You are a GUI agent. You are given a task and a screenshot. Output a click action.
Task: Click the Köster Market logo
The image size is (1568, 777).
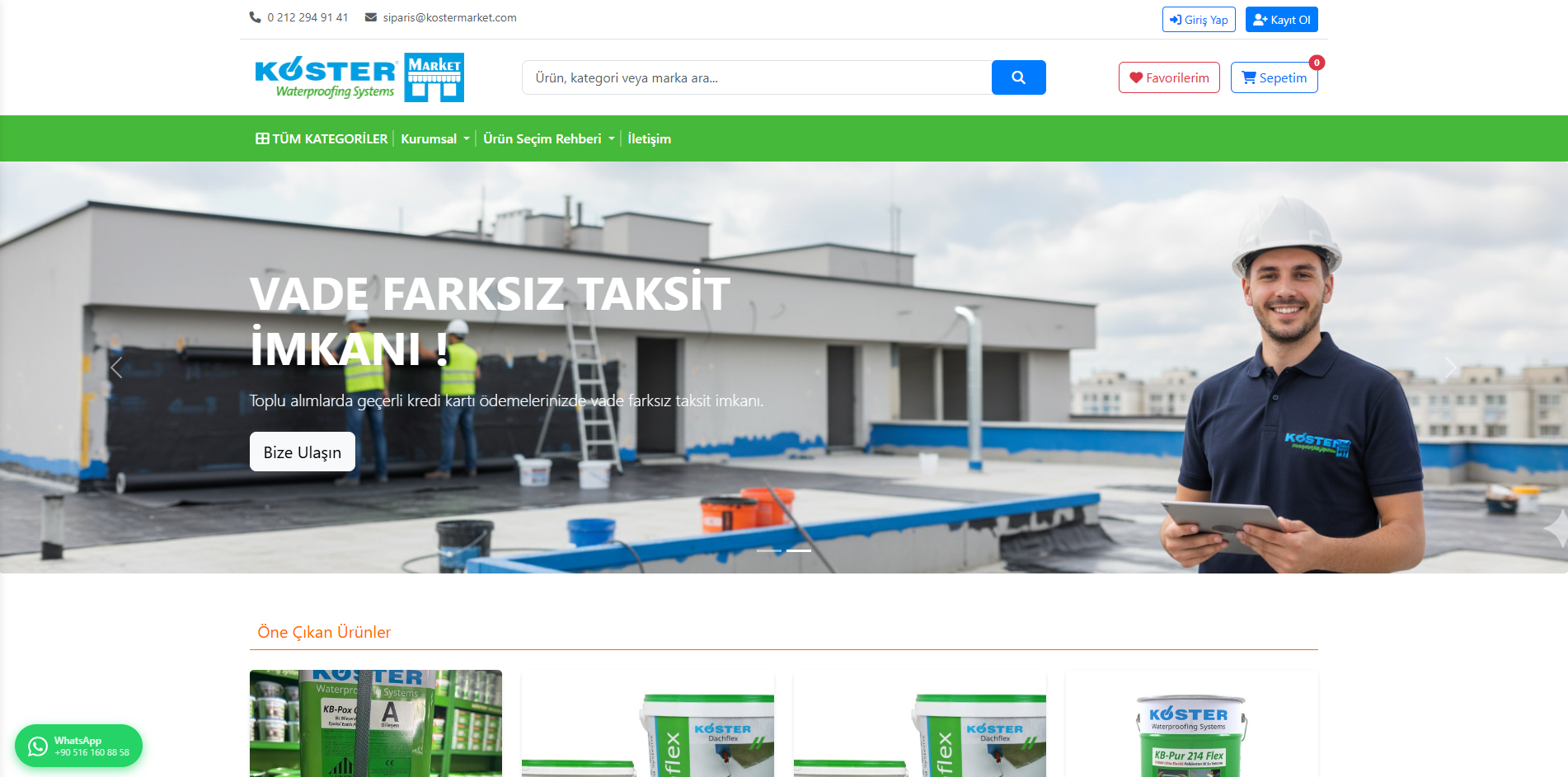tap(359, 77)
